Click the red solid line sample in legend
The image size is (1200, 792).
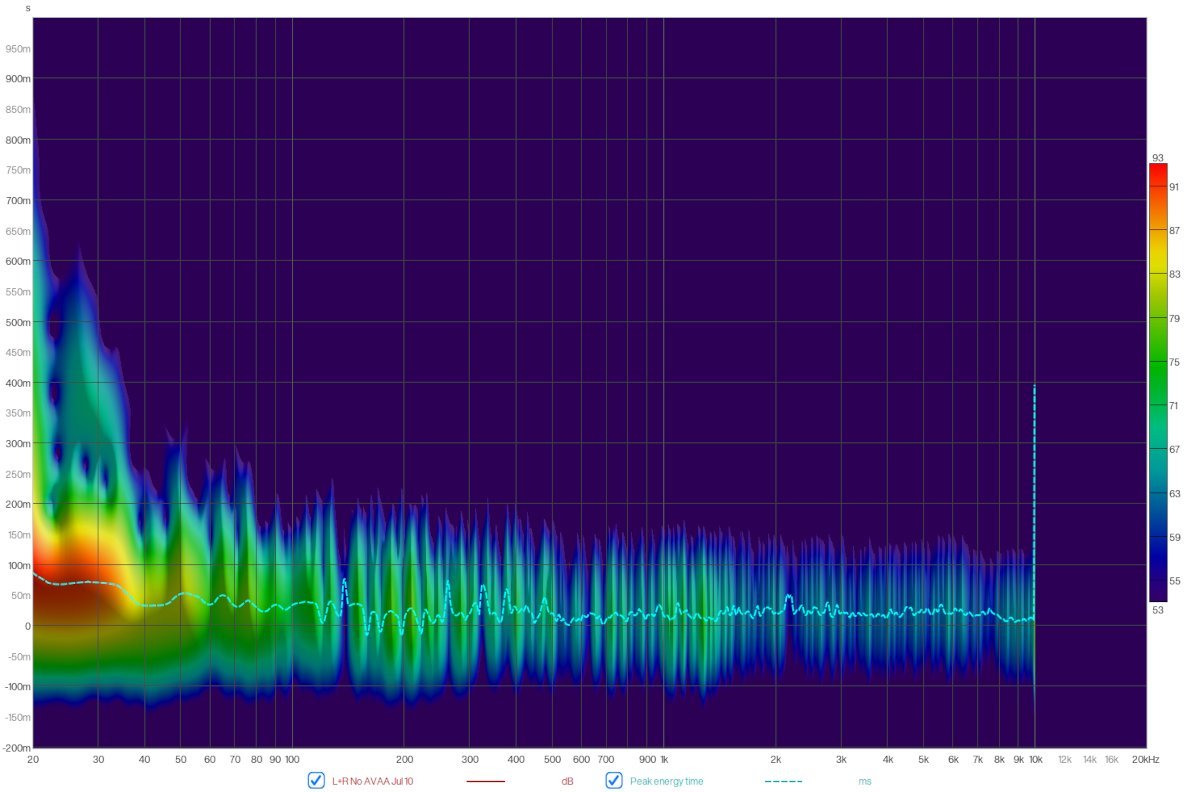(x=485, y=781)
